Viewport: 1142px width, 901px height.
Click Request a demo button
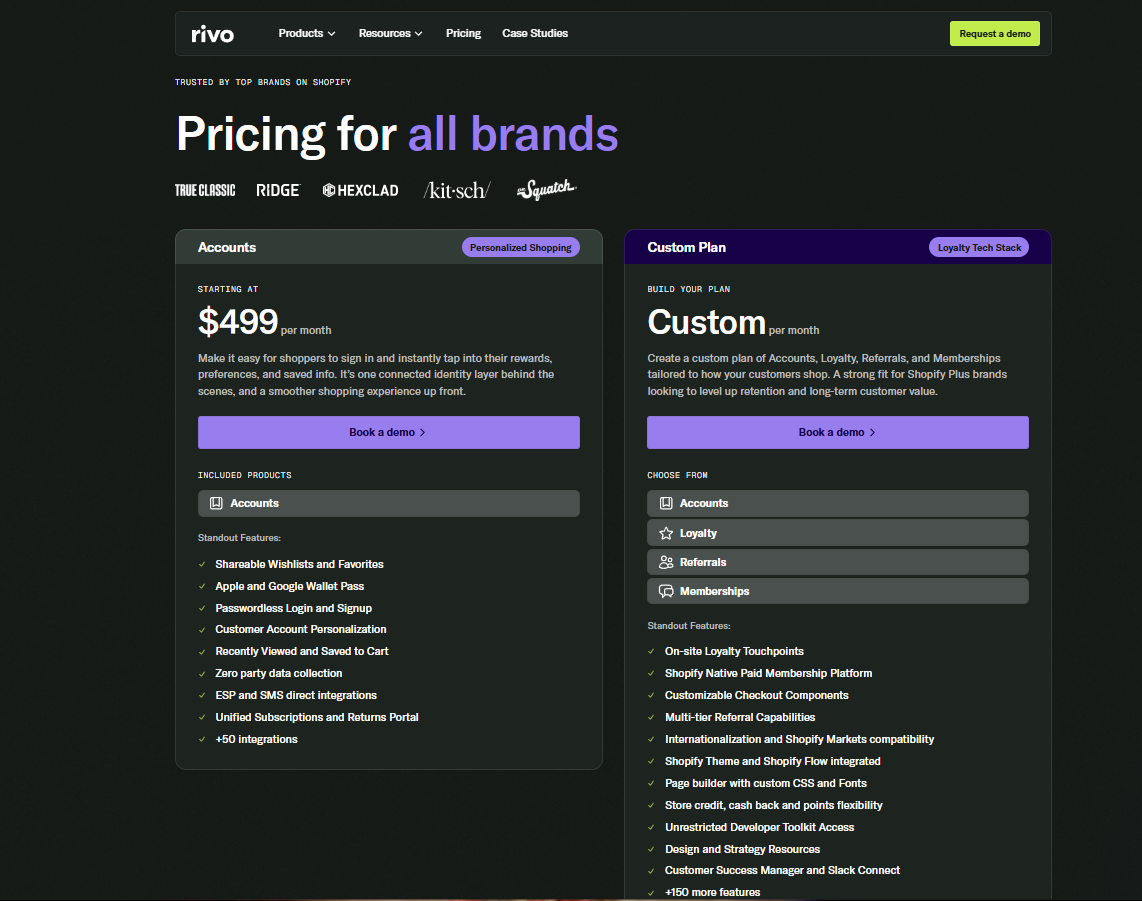994,33
